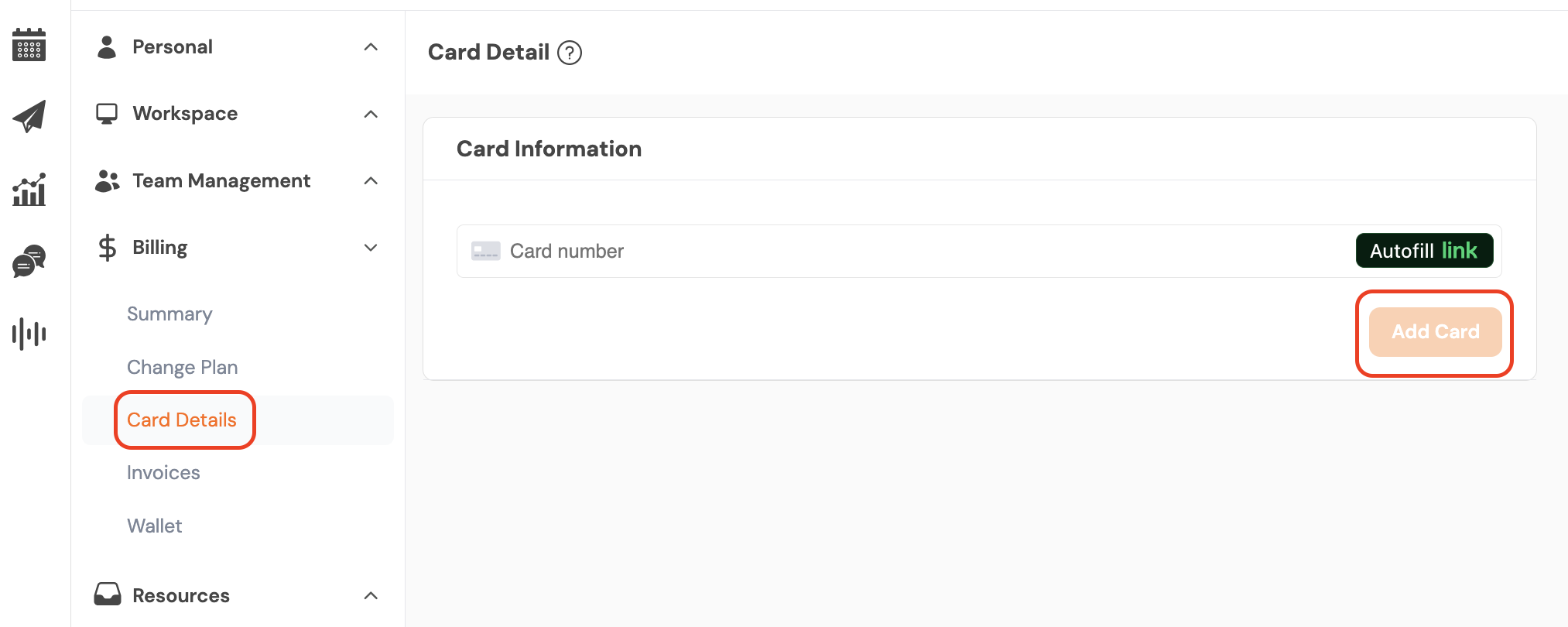Click the Card Detail help question icon
The width and height of the screenshot is (1568, 627).
click(570, 53)
